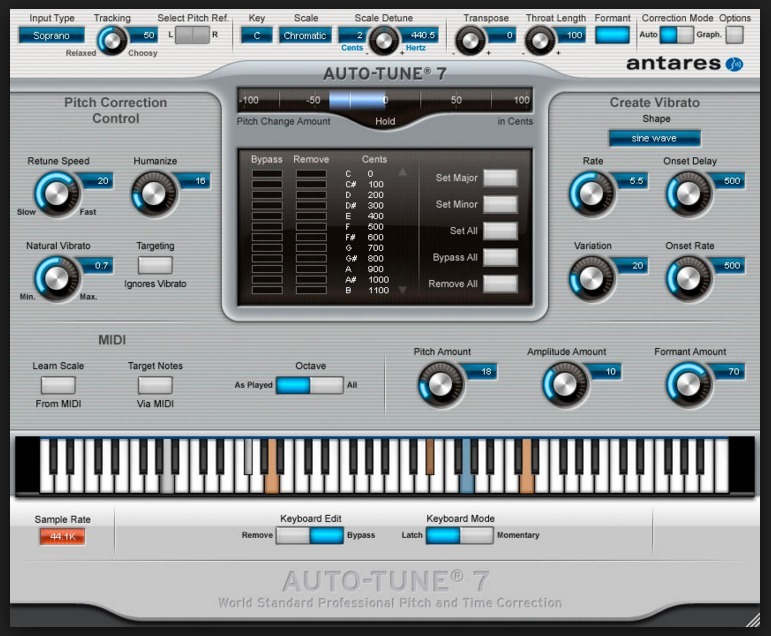Click the Throat Length knob
This screenshot has width=771, height=636.
click(540, 40)
